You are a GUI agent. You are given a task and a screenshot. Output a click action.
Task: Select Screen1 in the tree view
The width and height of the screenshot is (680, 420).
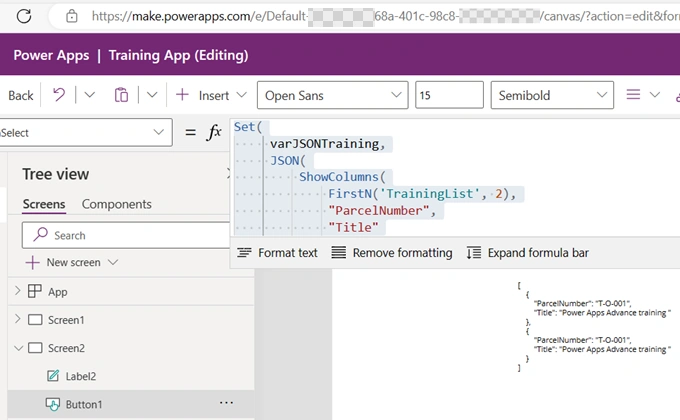pos(65,320)
